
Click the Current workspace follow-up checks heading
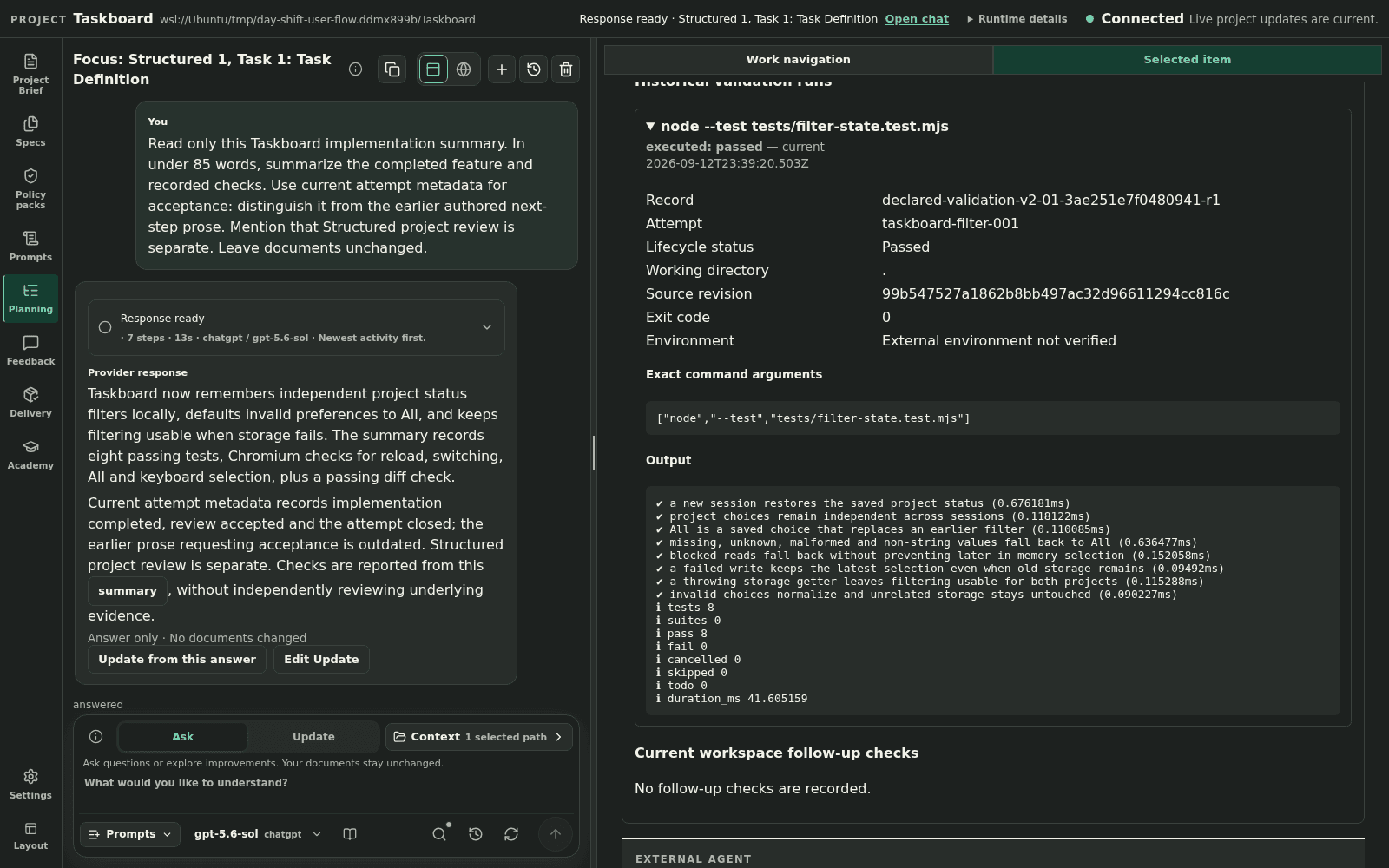click(776, 753)
